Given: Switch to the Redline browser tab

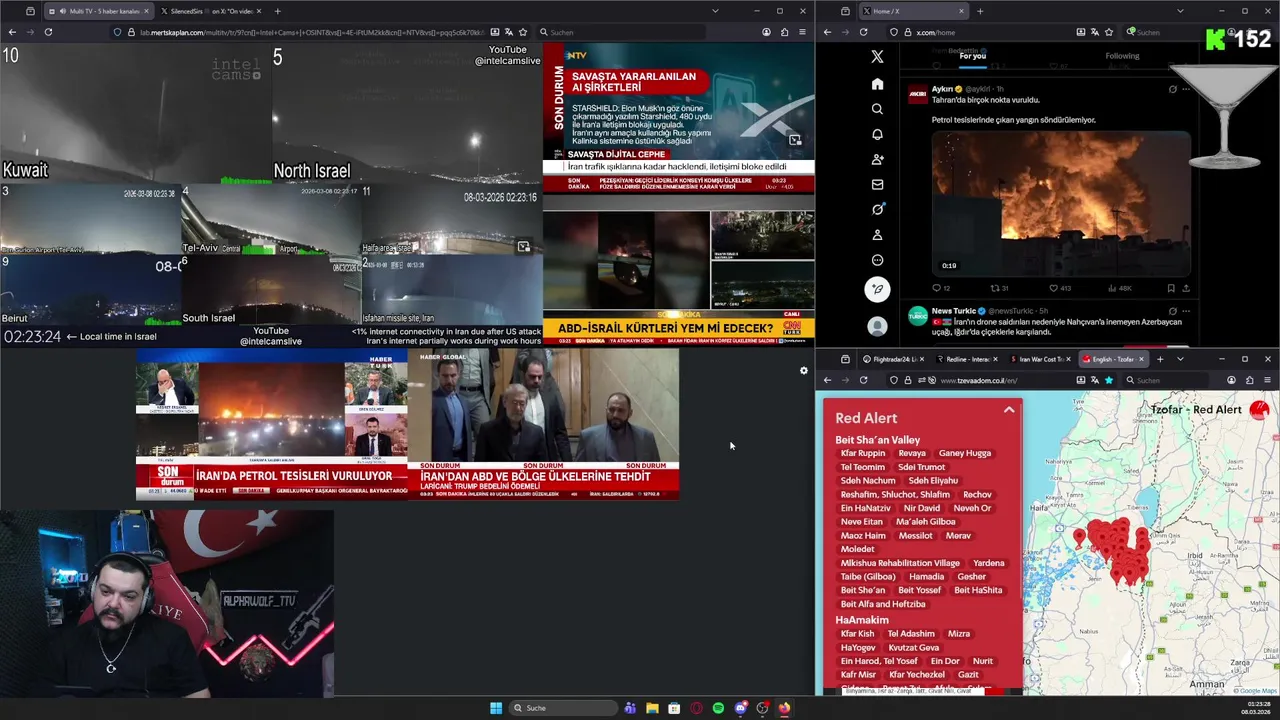Looking at the screenshot, I should [x=968, y=359].
